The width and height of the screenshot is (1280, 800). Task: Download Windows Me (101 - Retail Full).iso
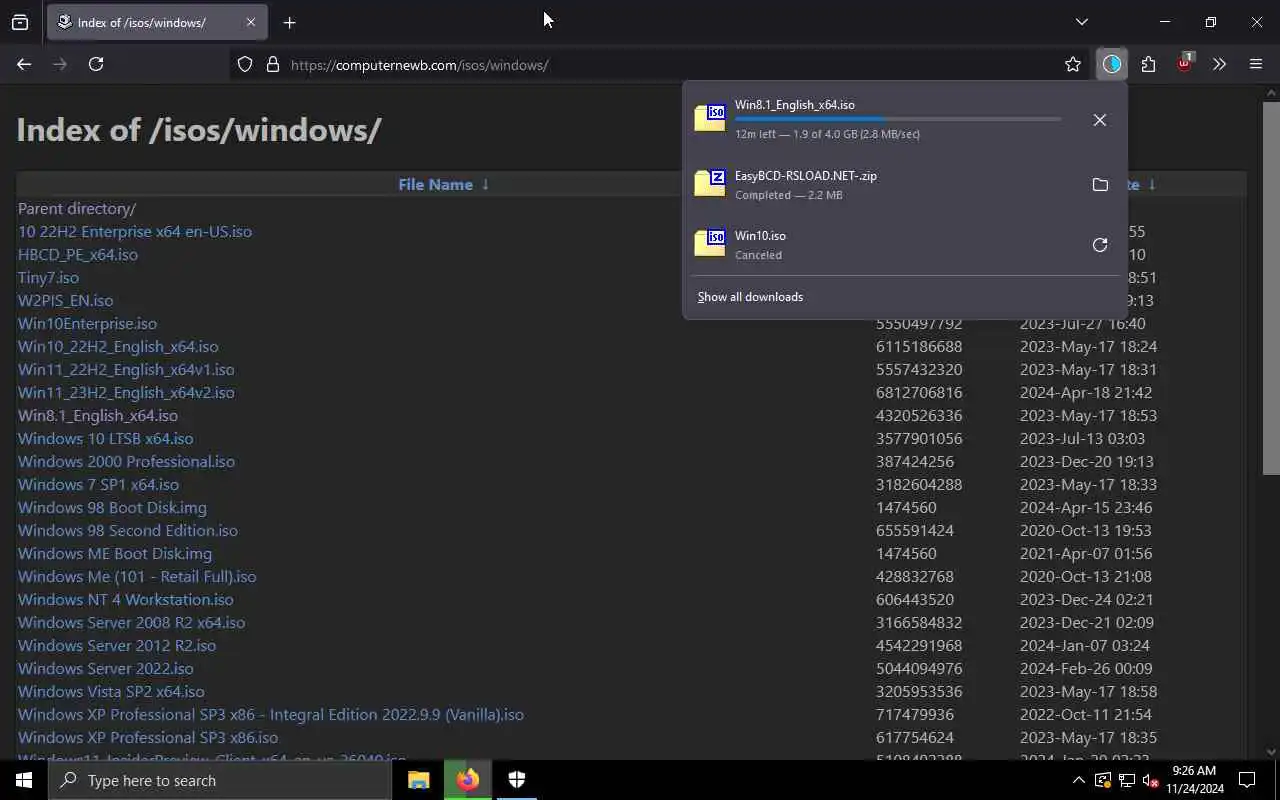(x=137, y=576)
